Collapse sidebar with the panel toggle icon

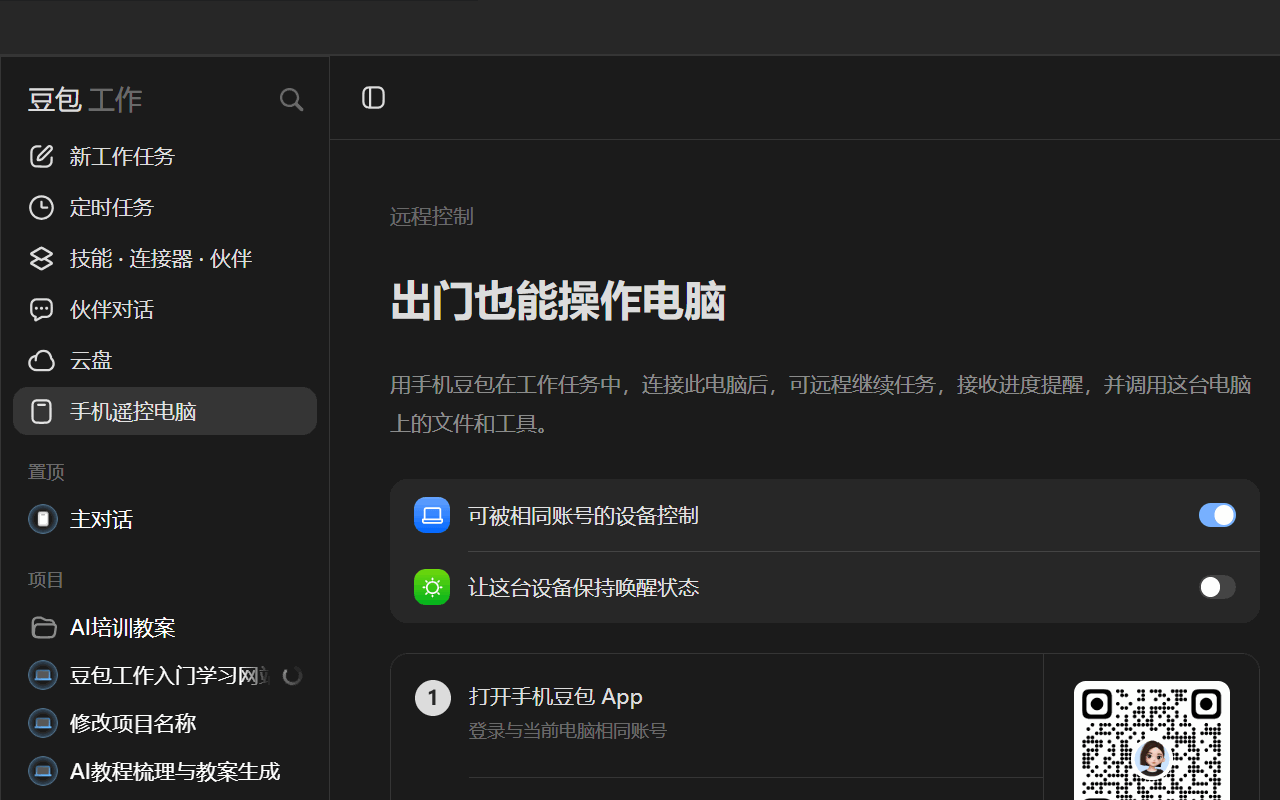pos(373,97)
